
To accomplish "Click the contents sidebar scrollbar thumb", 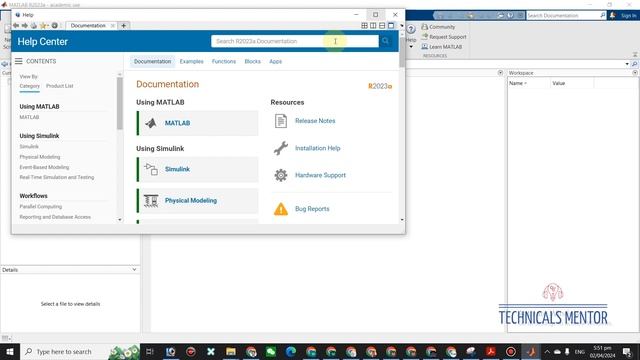I will (x=120, y=104).
